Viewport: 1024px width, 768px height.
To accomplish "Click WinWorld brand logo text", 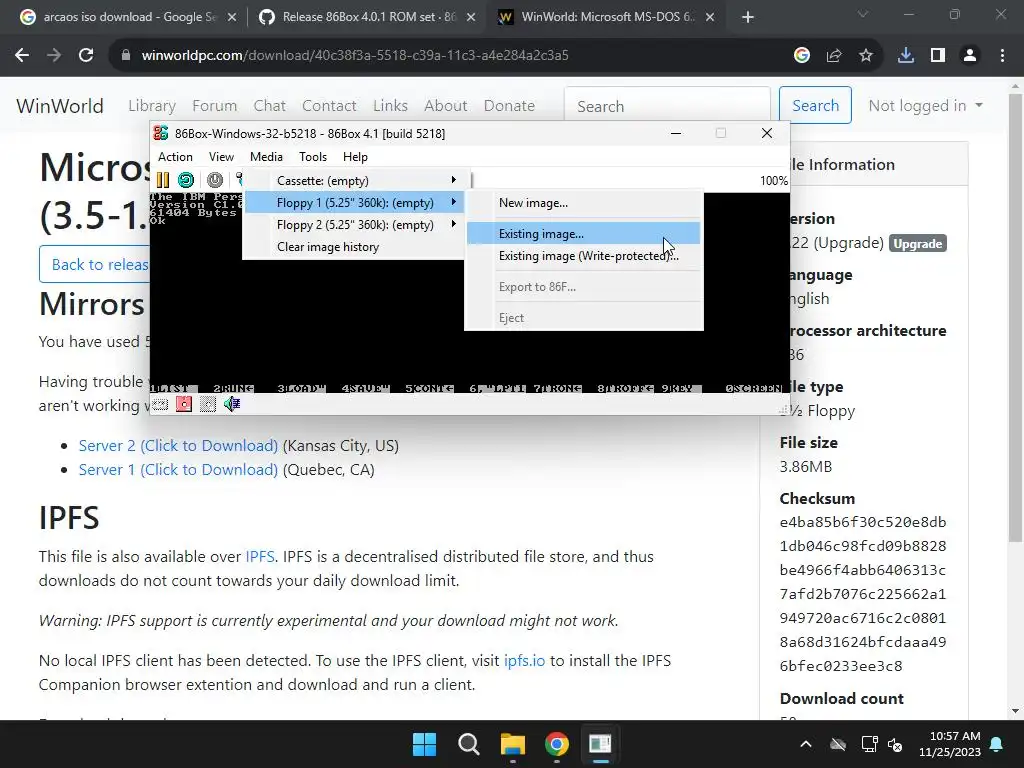I will pos(60,106).
